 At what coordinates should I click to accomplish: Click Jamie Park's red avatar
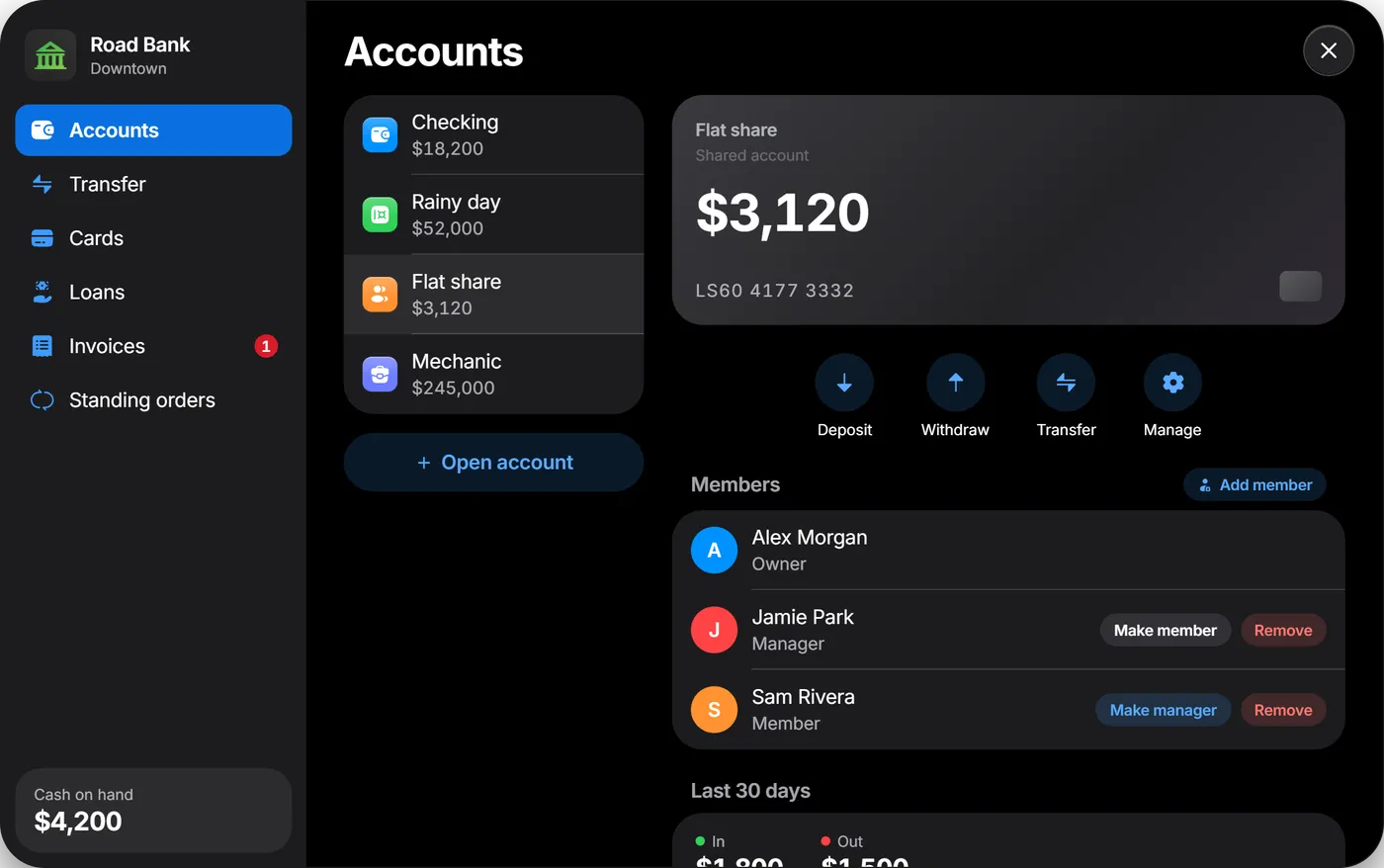click(714, 631)
